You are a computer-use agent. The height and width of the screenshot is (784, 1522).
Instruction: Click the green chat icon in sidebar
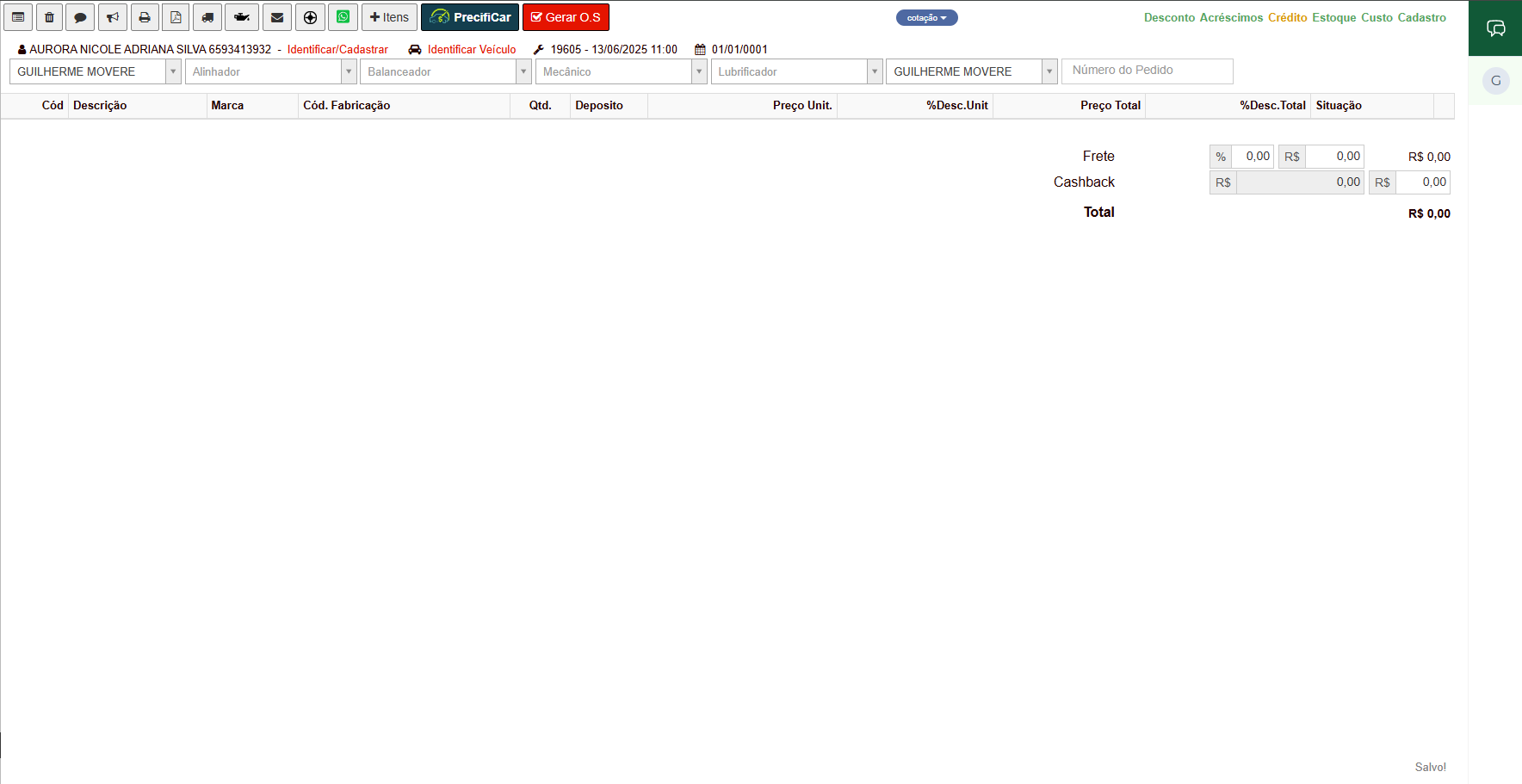click(x=1495, y=28)
